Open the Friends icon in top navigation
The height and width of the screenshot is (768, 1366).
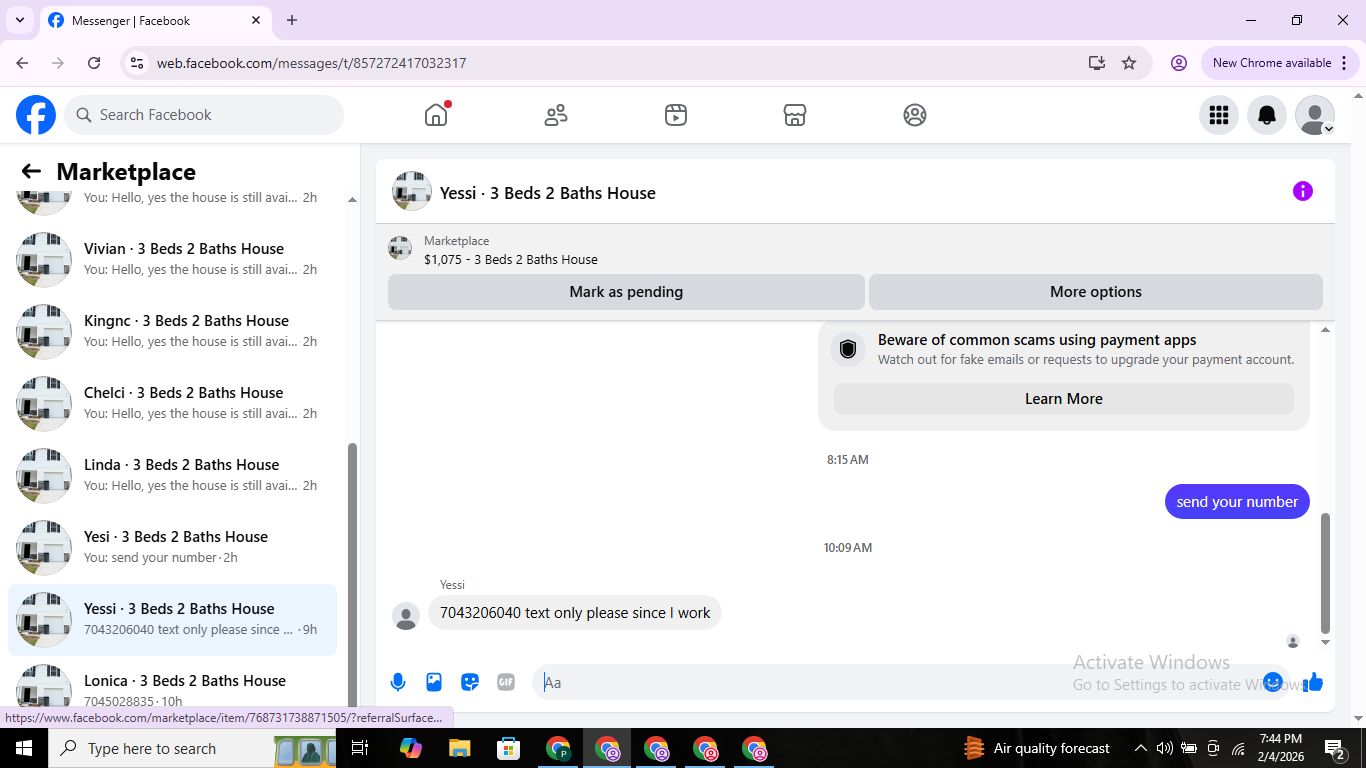coord(556,115)
